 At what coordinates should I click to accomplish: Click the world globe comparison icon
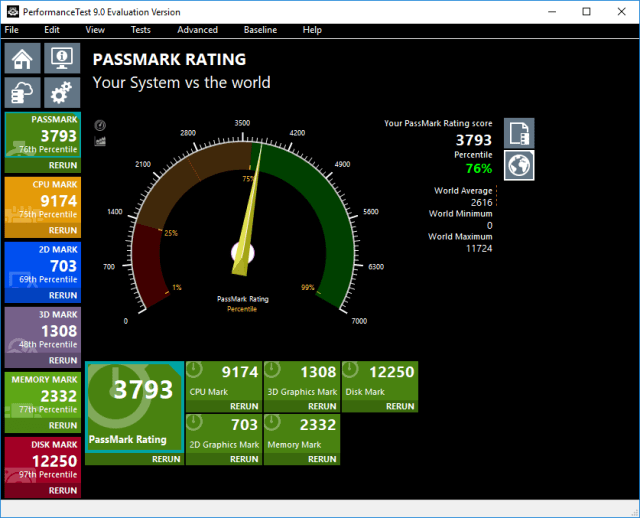[x=519, y=165]
